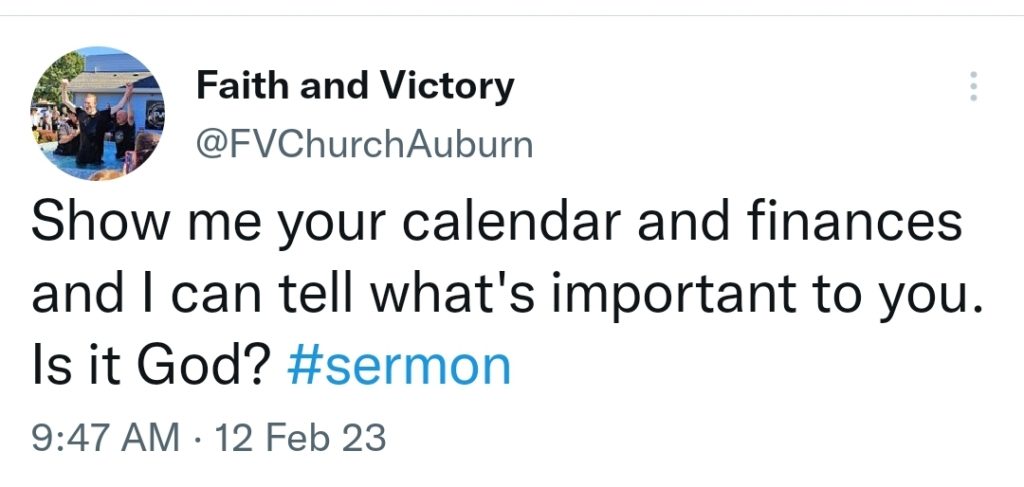Click the man with raised arms in avatar
Screen dimensions: 1024x487
coord(91,121)
